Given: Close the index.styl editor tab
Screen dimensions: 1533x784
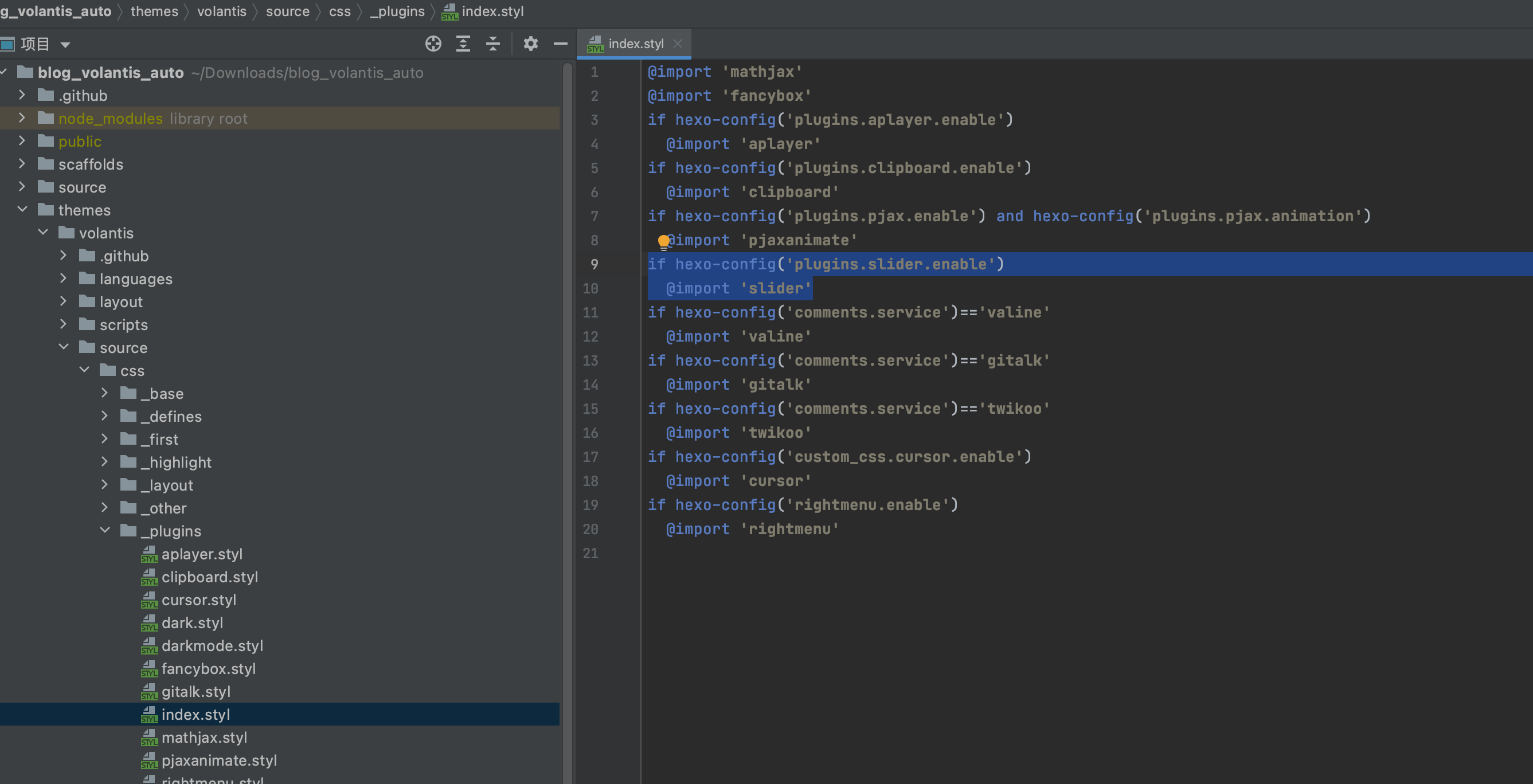Looking at the screenshot, I should pos(677,44).
